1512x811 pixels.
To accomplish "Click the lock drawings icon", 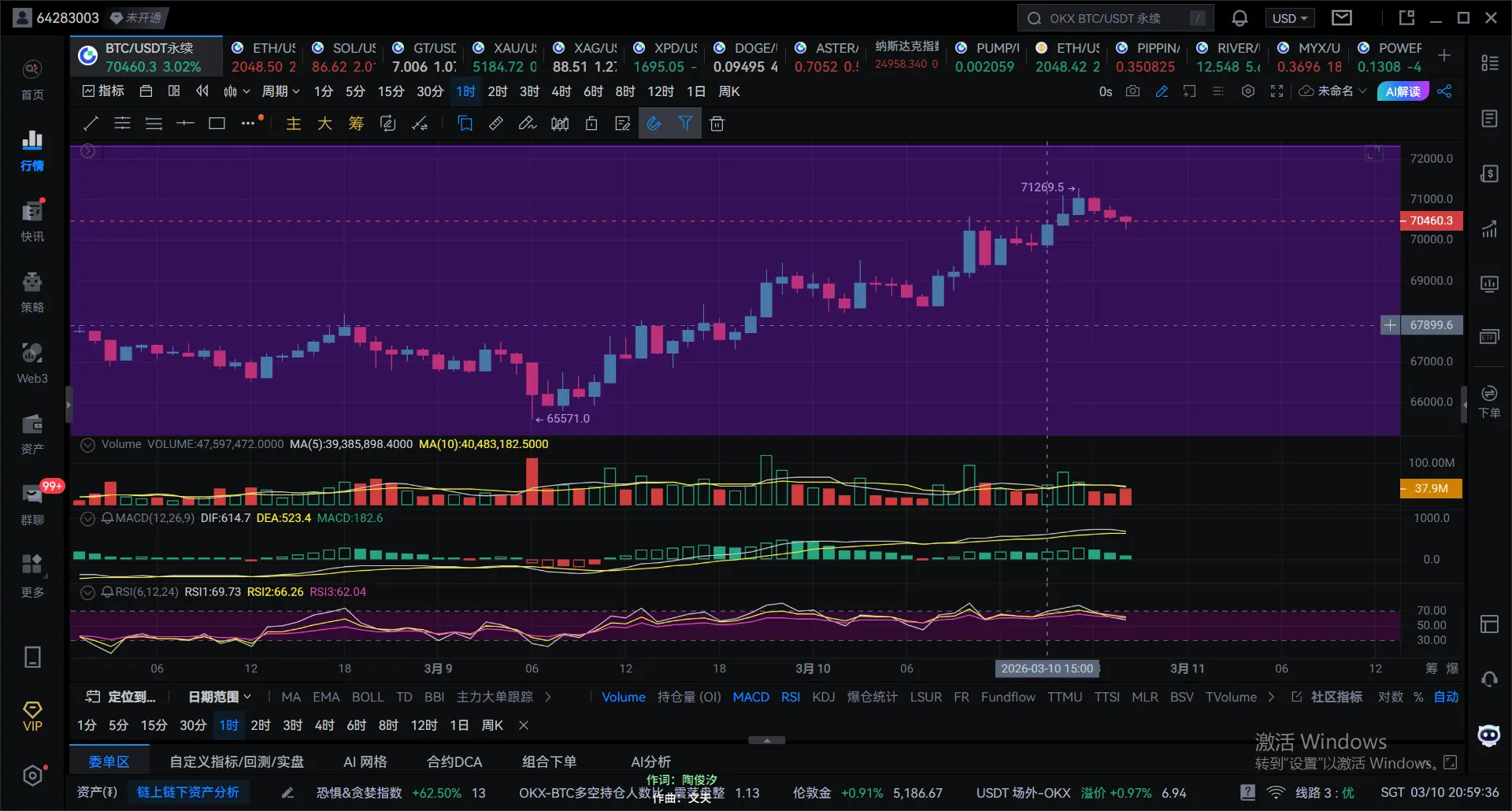I will coord(591,124).
